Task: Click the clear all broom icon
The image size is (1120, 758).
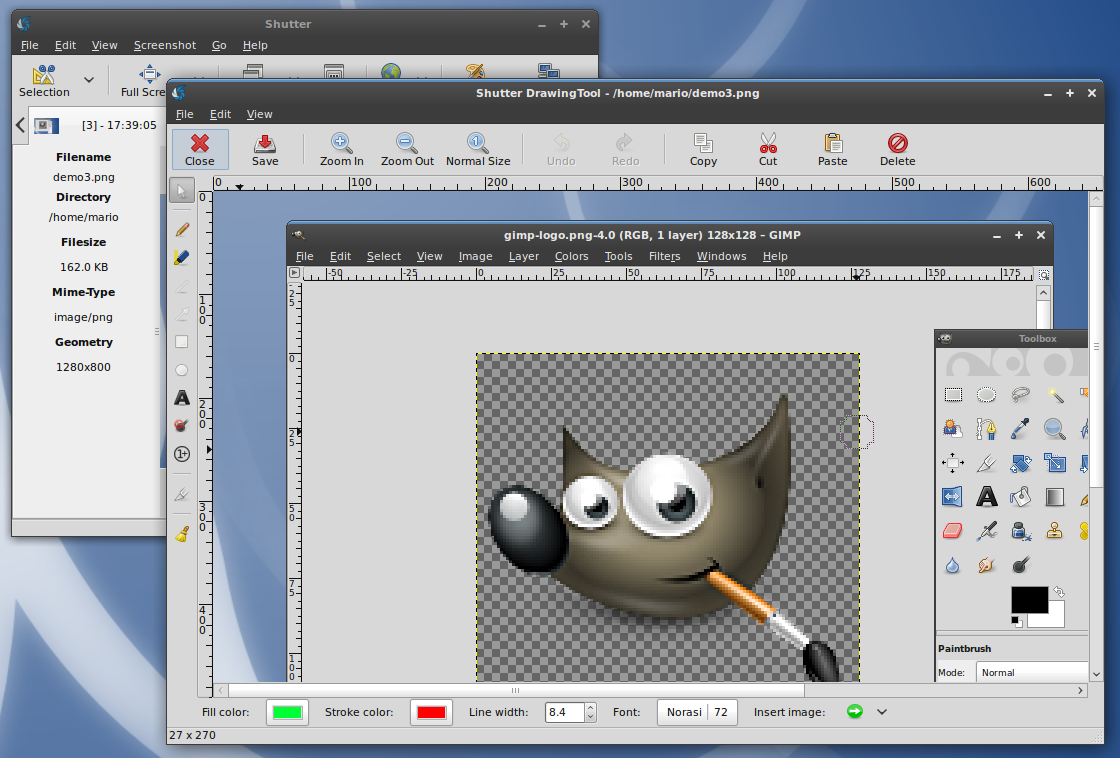Action: tap(181, 534)
